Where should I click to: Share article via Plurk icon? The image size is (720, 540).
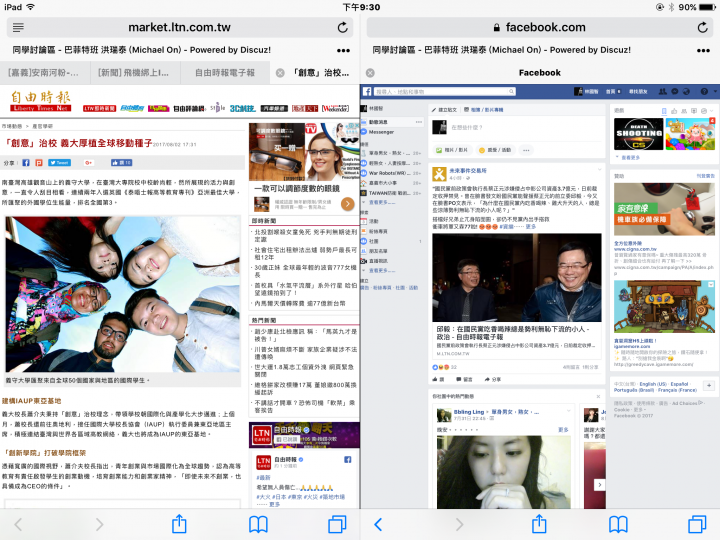pyautogui.click(x=39, y=163)
